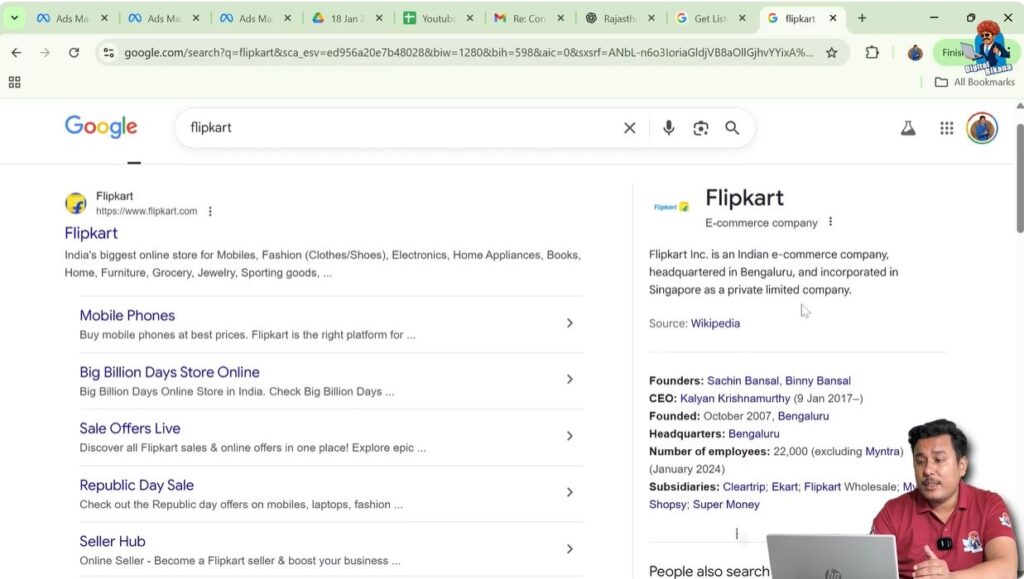This screenshot has width=1024, height=579.
Task: Click the Google account avatar on the results page
Action: 981,128
